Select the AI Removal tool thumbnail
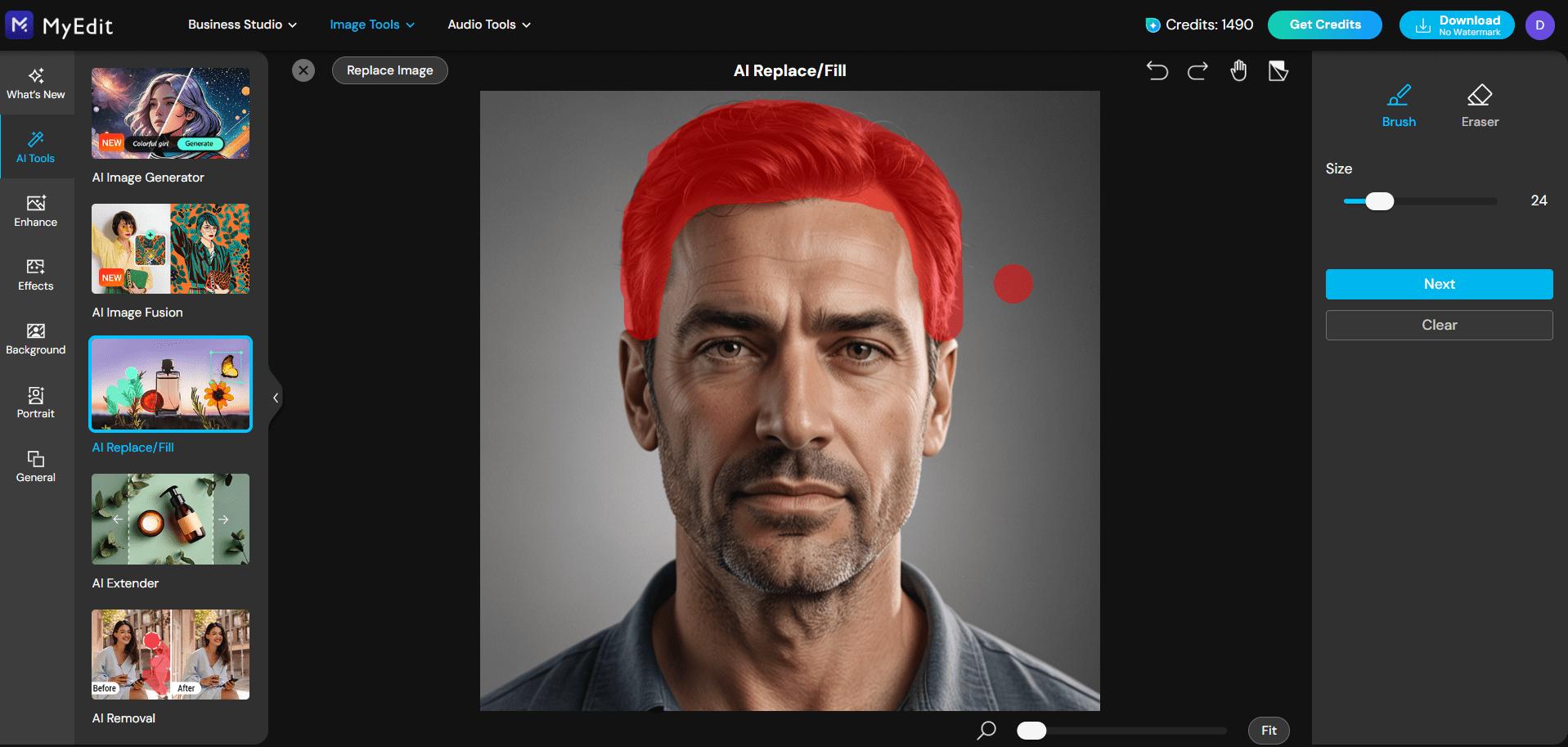 point(169,655)
